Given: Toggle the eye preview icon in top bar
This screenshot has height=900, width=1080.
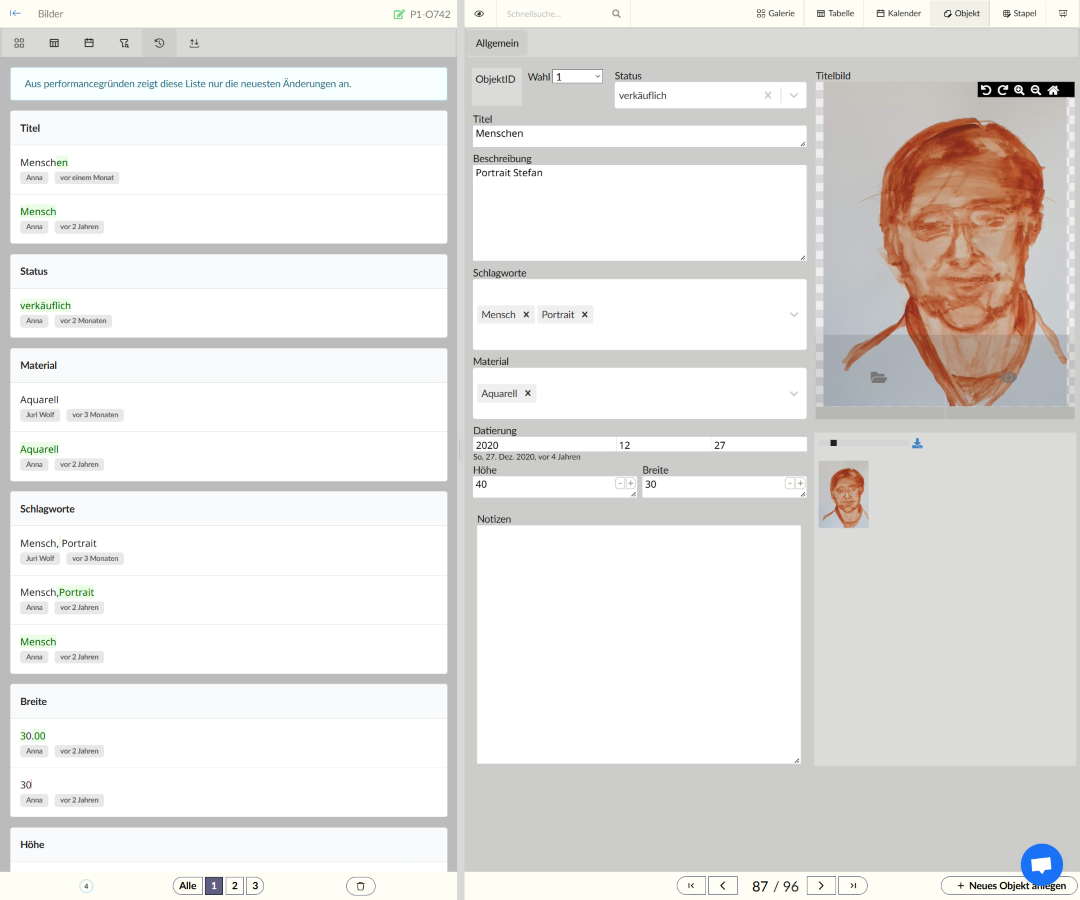Looking at the screenshot, I should coord(479,14).
